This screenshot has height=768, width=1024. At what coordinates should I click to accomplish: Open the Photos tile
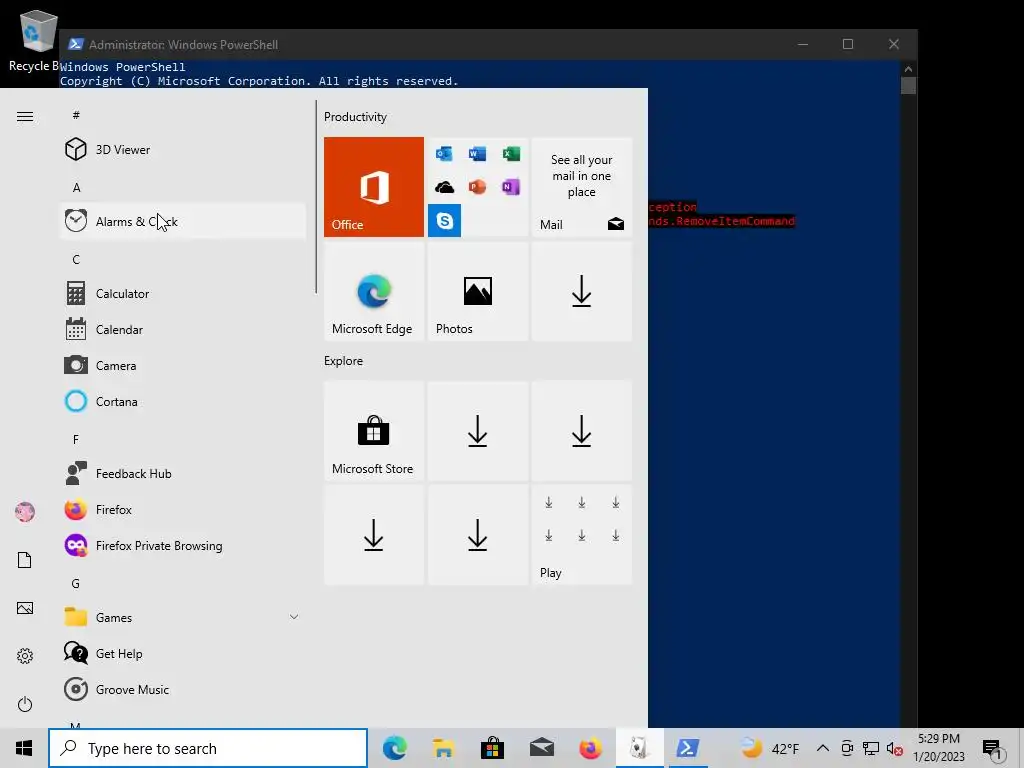(x=477, y=291)
